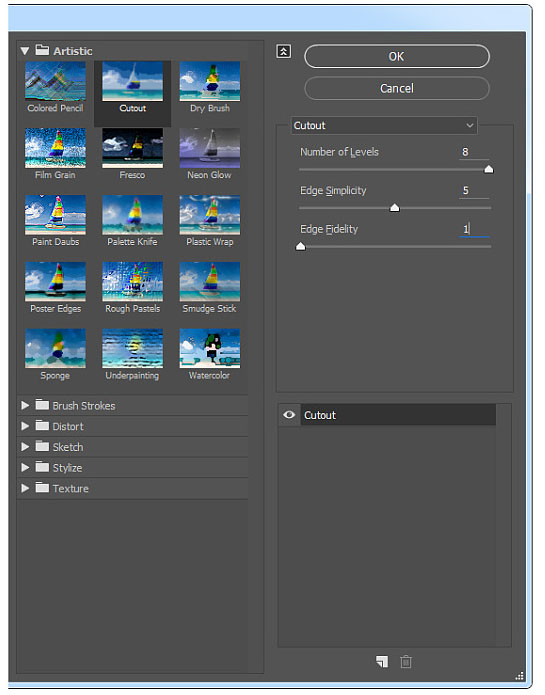Collapse the filter gallery thumbnails panel icon
The height and width of the screenshot is (695, 545).
(x=284, y=51)
